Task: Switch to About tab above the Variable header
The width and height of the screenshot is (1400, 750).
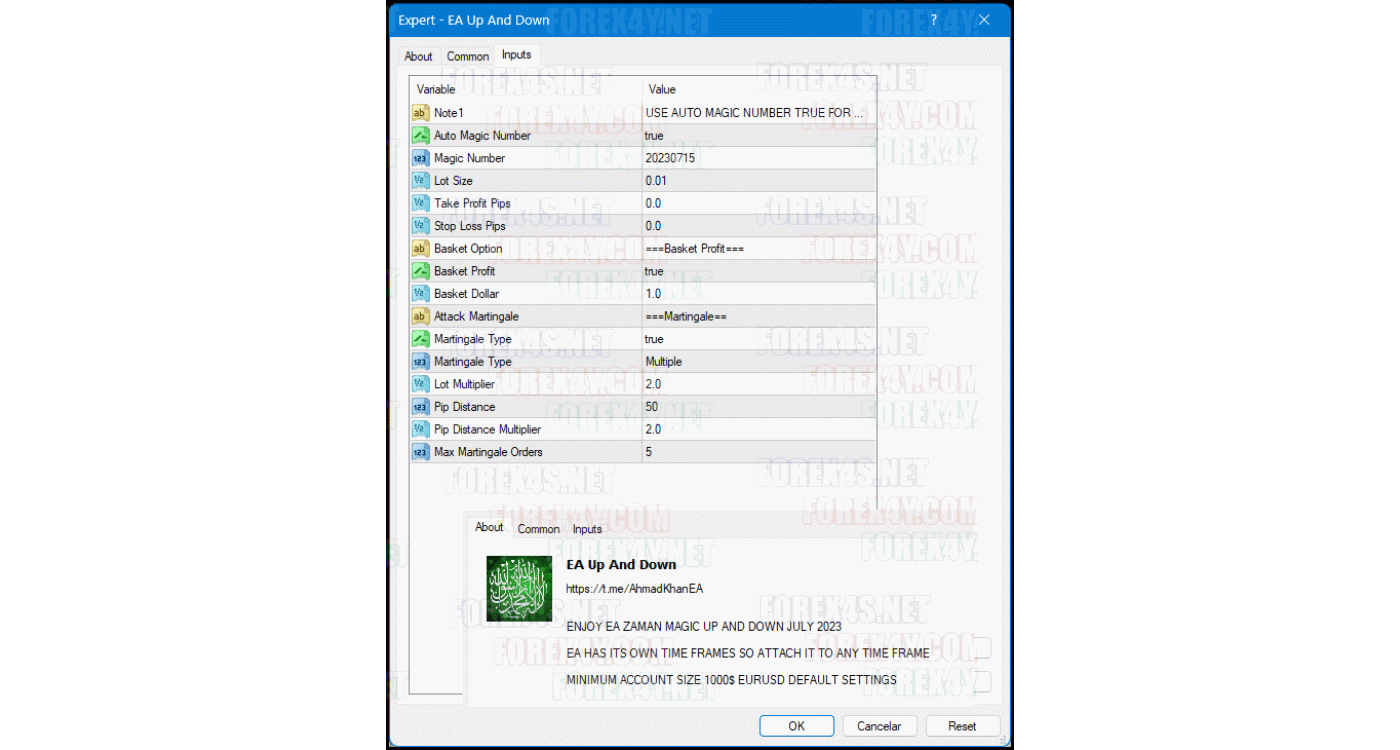Action: pos(418,56)
